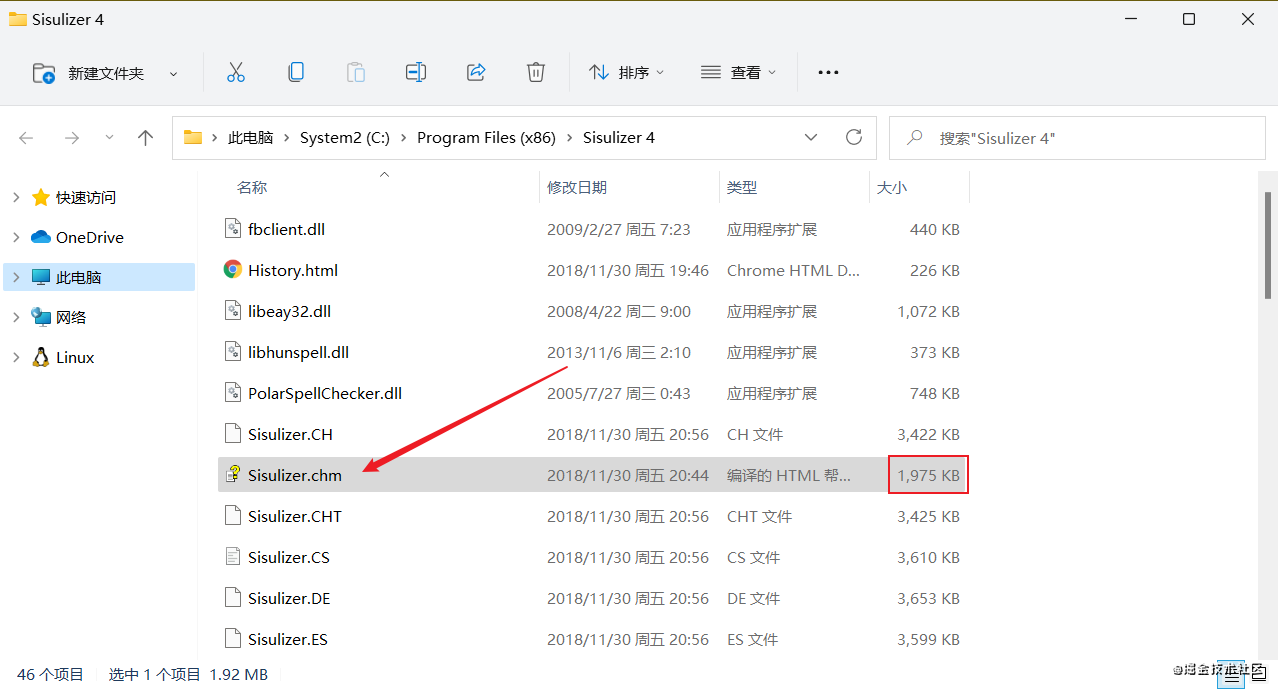
Task: Select 此电脑 in navigation pane
Action: [79, 278]
